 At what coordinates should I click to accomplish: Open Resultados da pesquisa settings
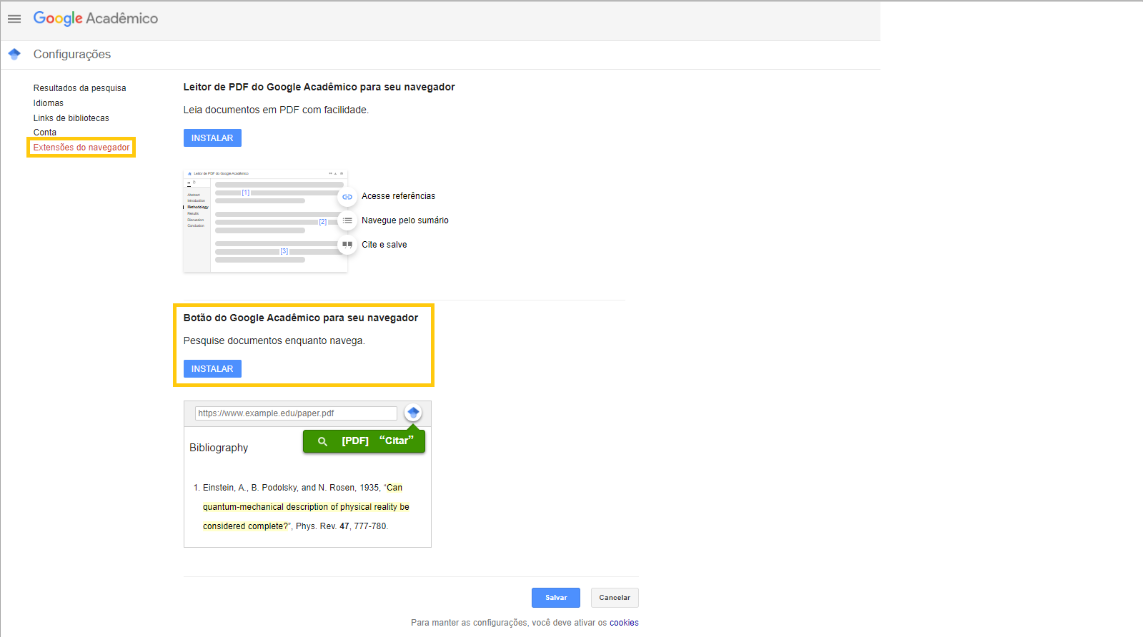pos(79,88)
